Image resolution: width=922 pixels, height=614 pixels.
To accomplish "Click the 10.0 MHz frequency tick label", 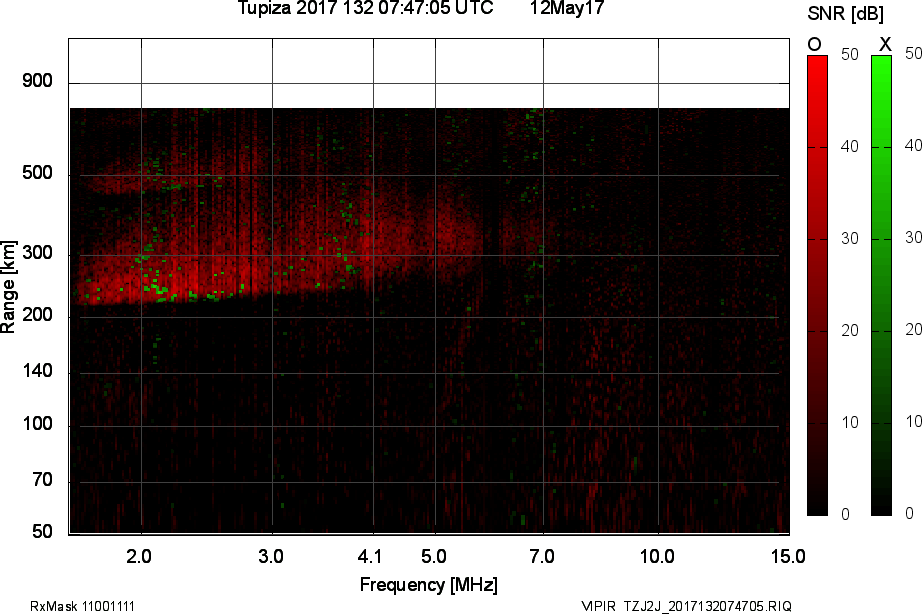I will point(657,556).
